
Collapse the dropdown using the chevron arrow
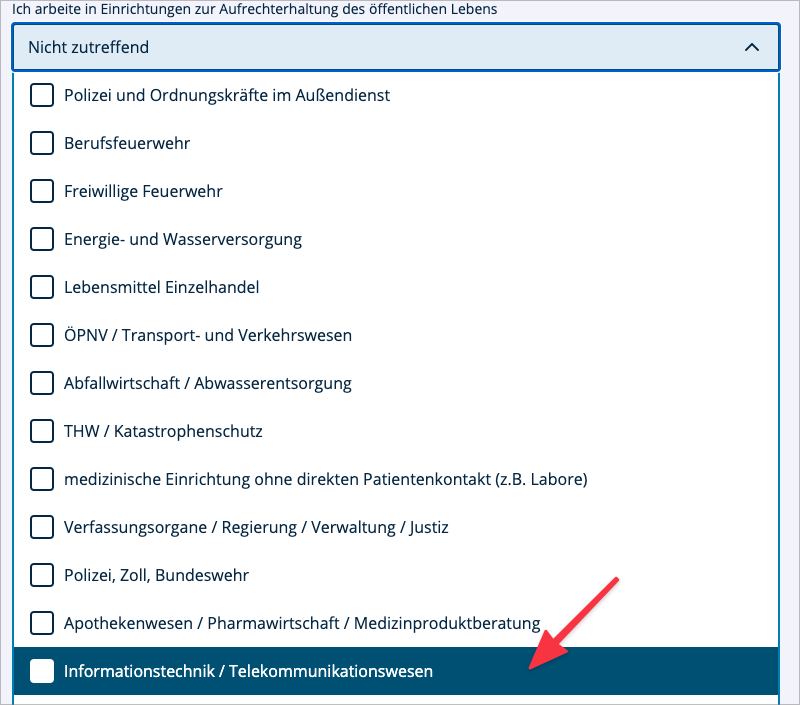point(752,47)
